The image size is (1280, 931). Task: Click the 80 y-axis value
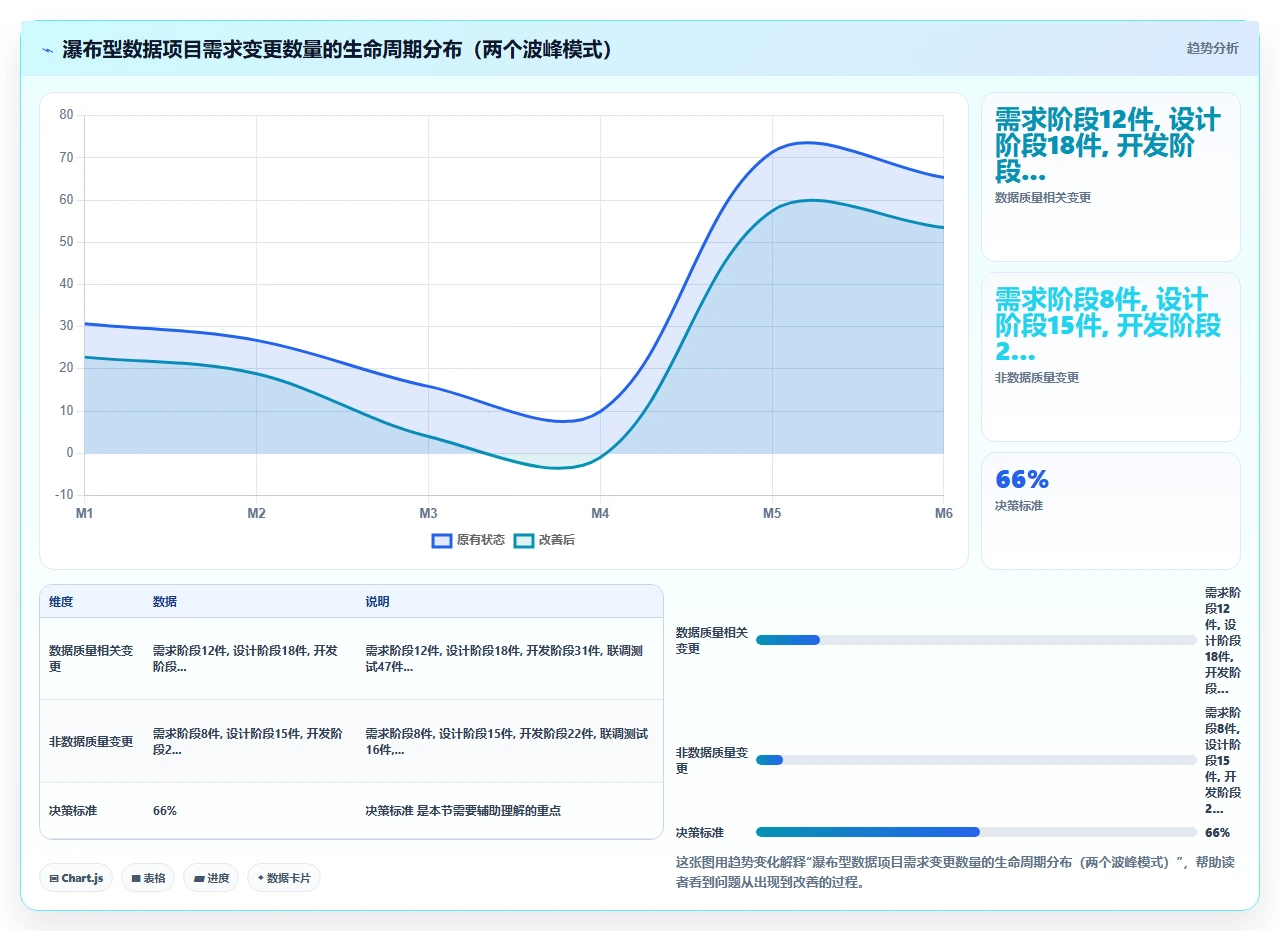[x=67, y=115]
